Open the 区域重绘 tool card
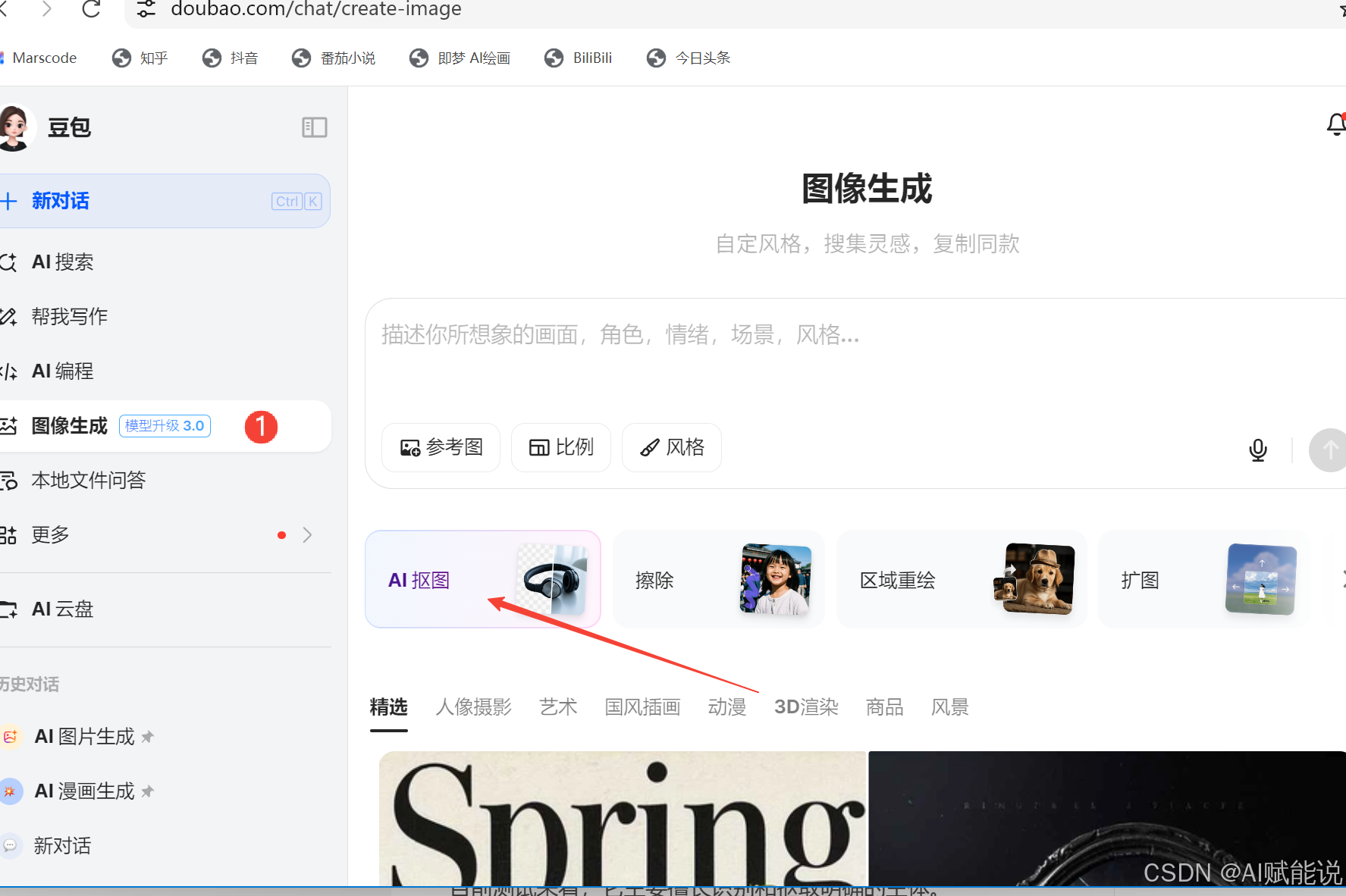This screenshot has height=896, width=1346. 962,580
